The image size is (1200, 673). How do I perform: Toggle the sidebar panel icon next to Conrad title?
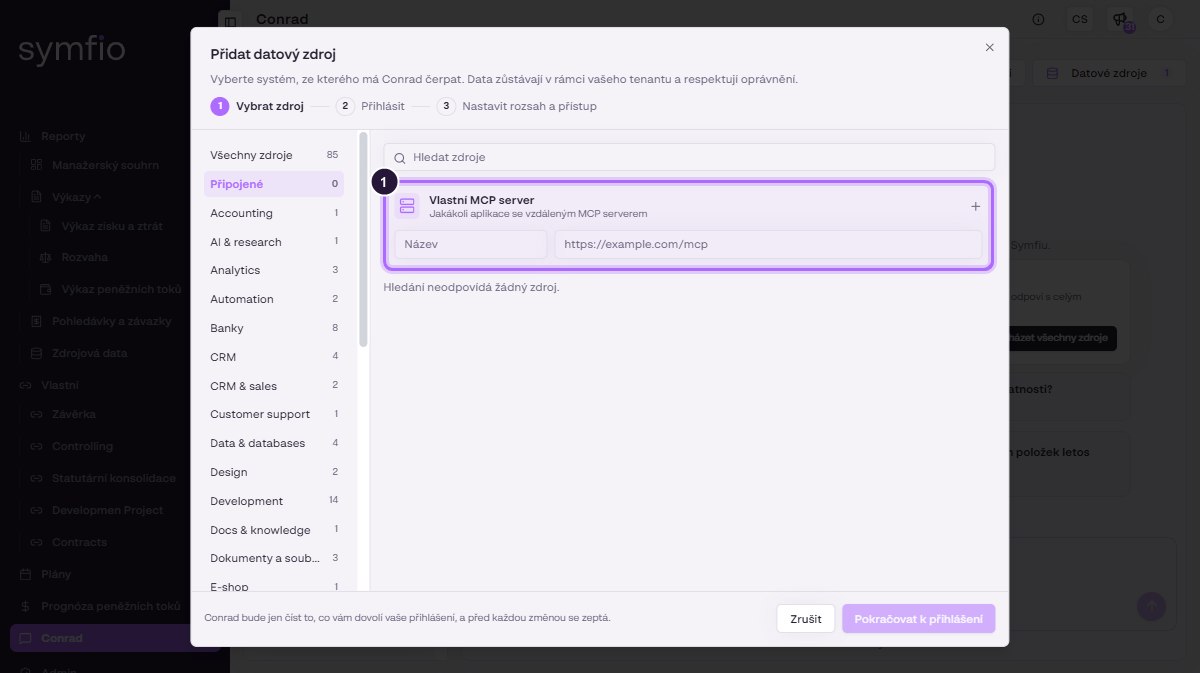230,20
